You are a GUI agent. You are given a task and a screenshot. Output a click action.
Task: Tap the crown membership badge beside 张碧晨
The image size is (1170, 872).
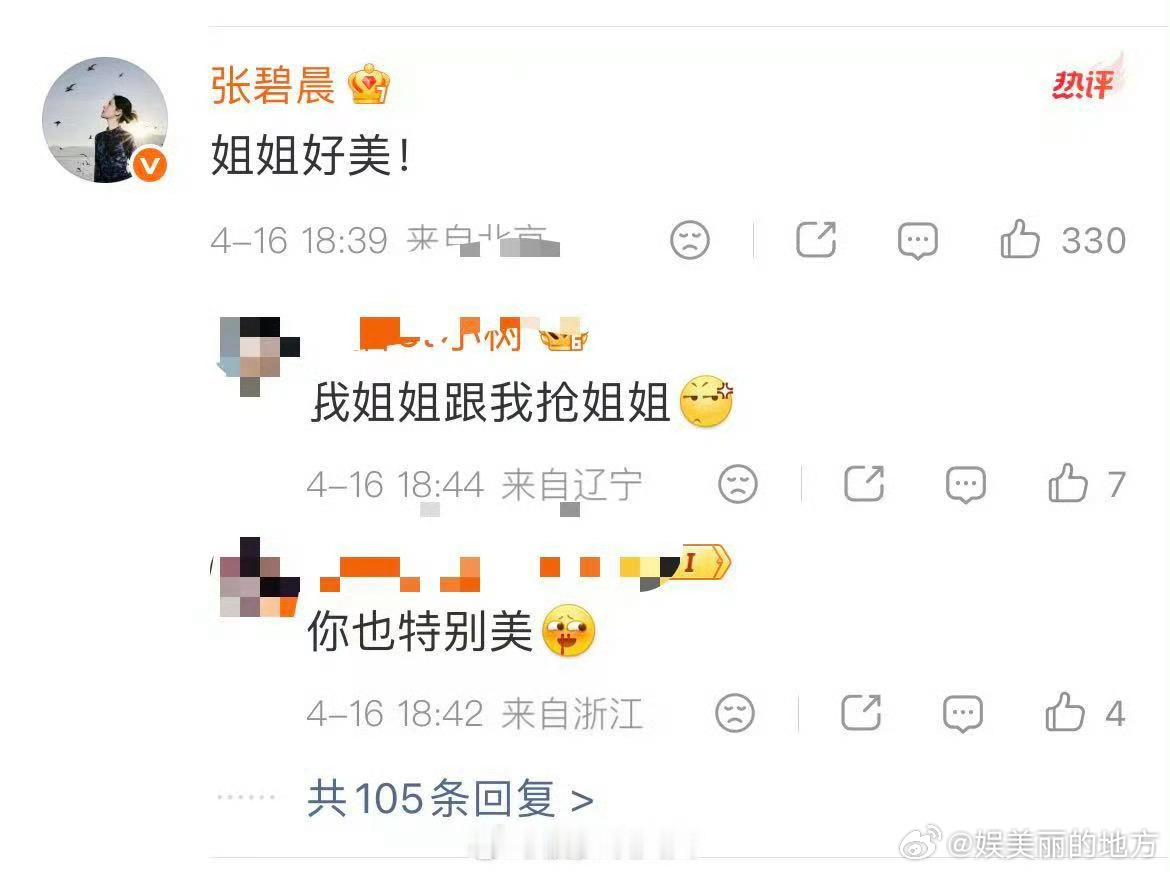[369, 84]
